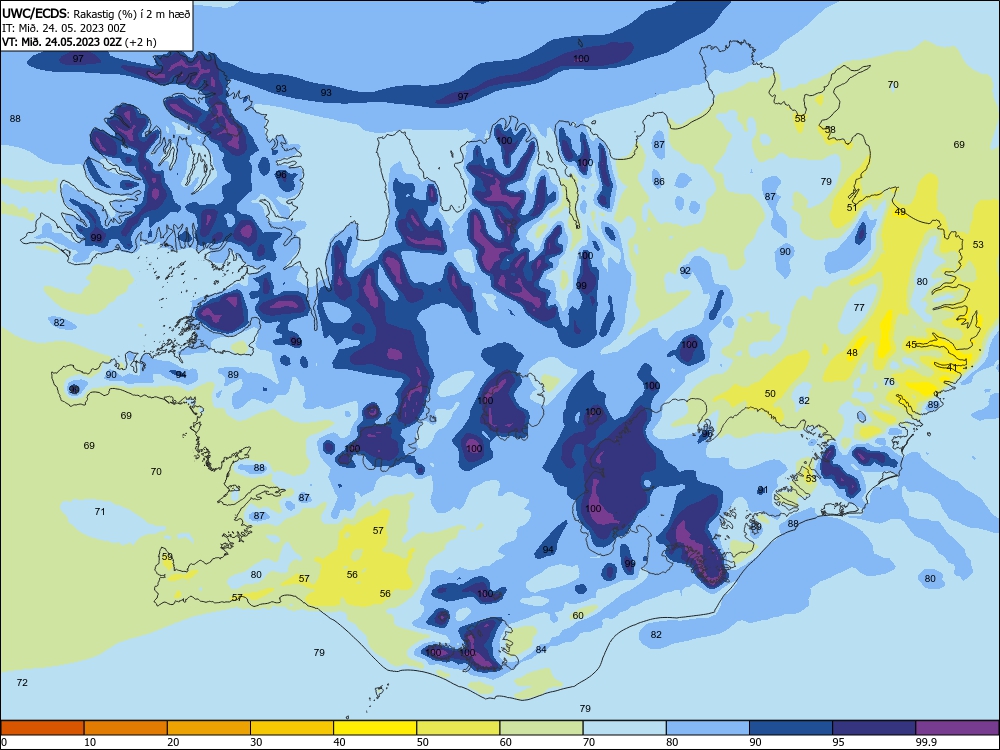Click the map value 72 in the lower-left ocean
1000x750 pixels.
[22, 682]
